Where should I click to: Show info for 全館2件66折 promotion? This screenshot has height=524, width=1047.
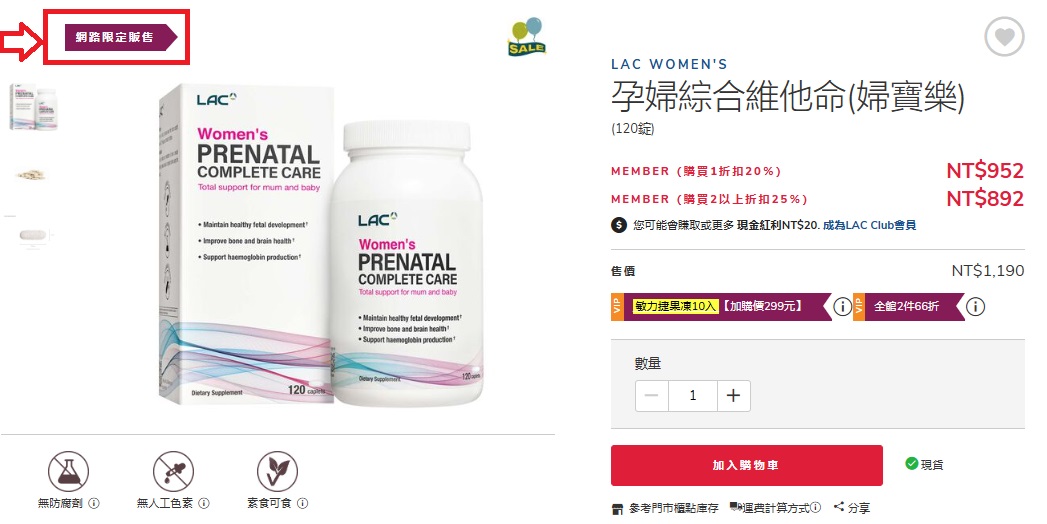coord(976,306)
